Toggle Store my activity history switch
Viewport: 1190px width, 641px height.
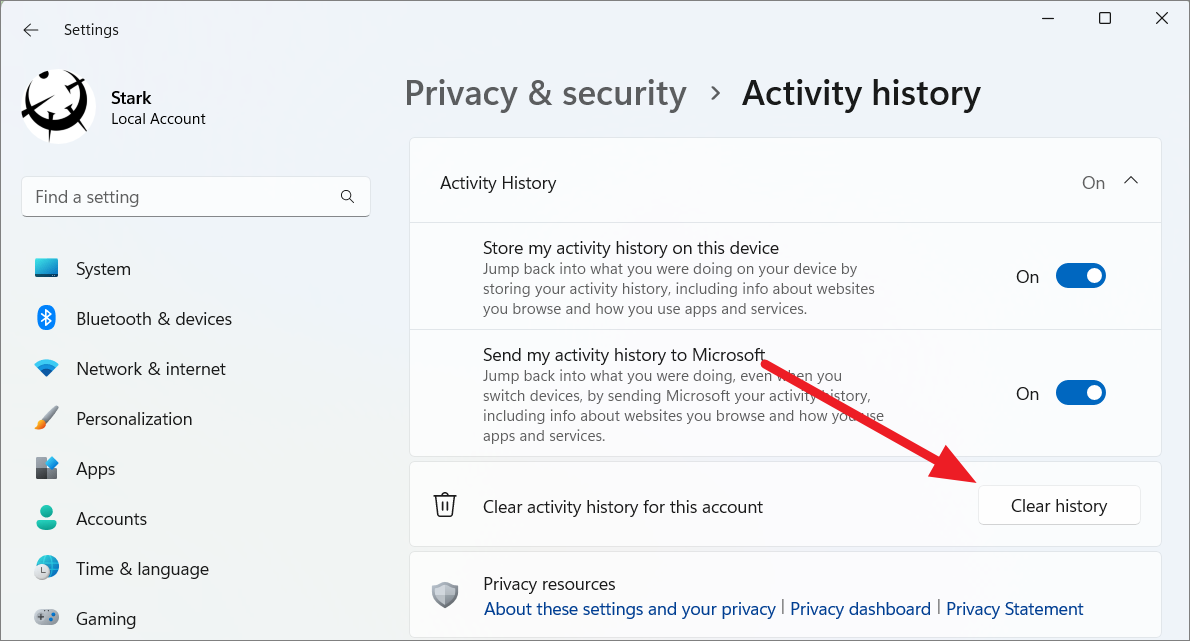(1081, 276)
